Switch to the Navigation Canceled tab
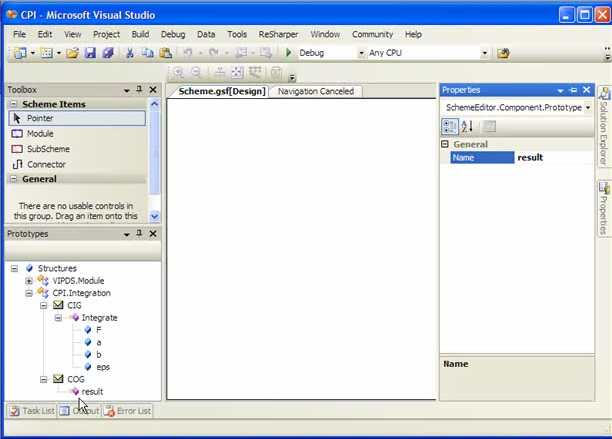This screenshot has width=612, height=439. click(316, 91)
